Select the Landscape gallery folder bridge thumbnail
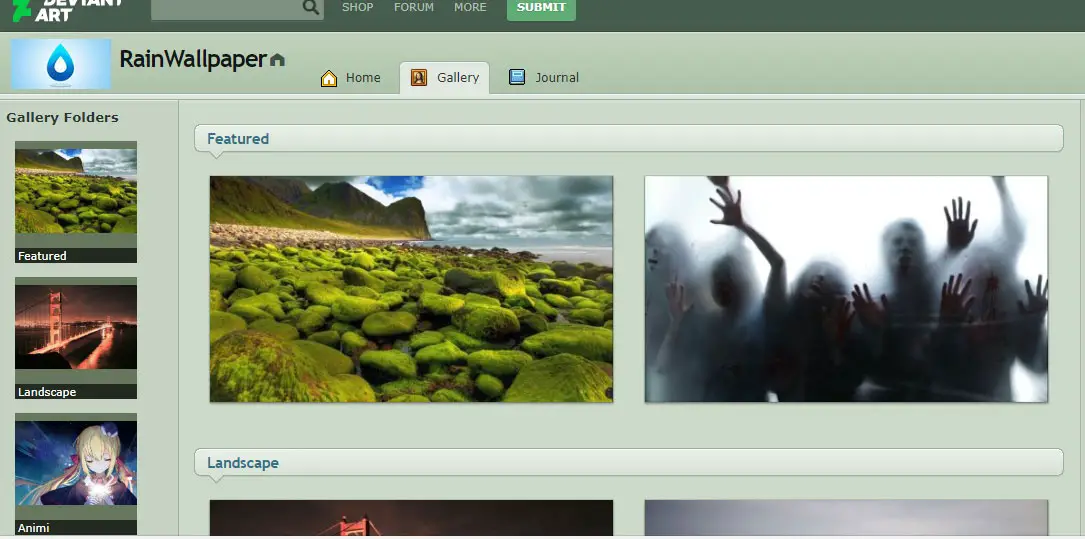Image resolution: width=1085 pixels, height=539 pixels. point(76,327)
